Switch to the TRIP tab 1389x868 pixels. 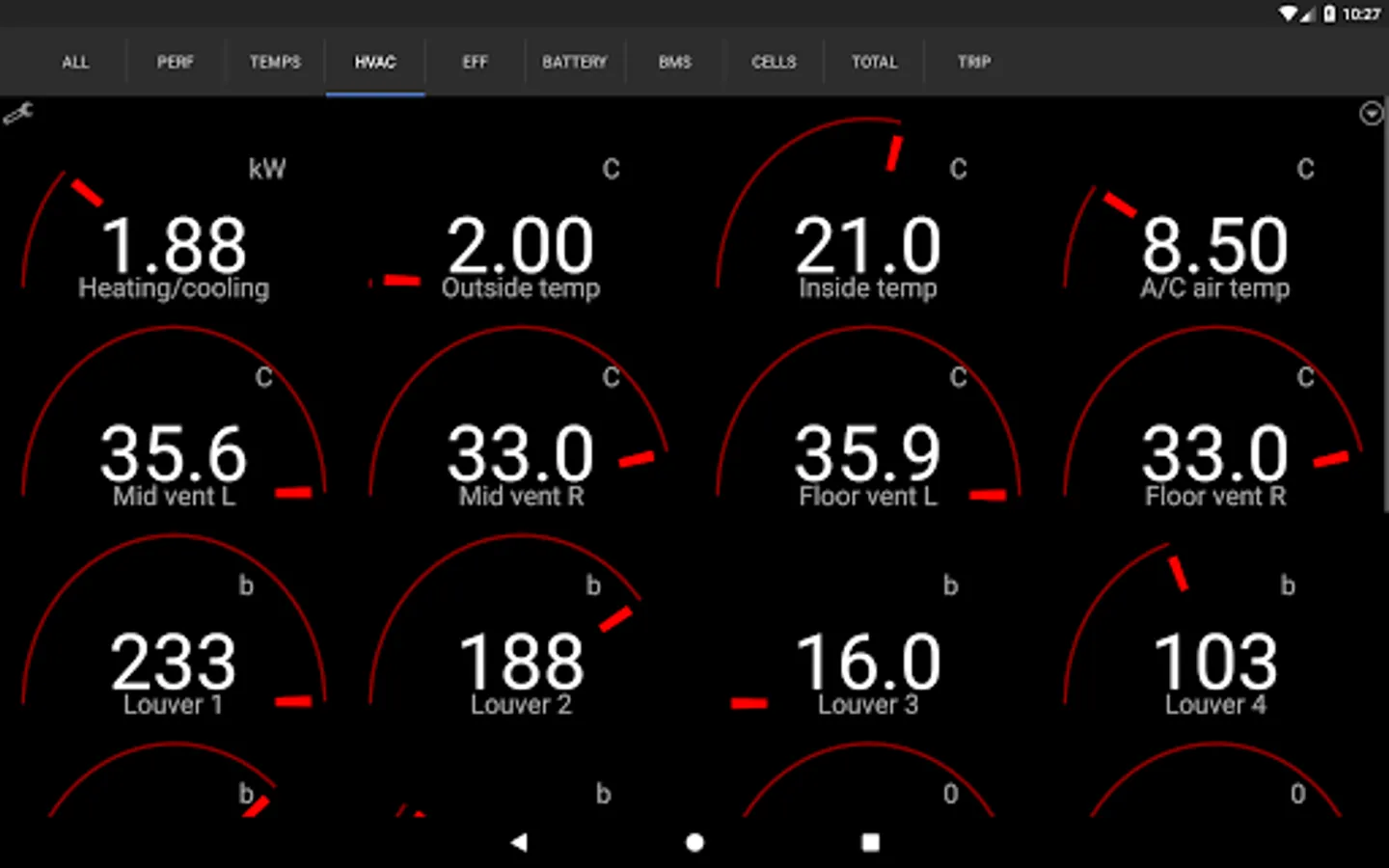click(x=974, y=62)
